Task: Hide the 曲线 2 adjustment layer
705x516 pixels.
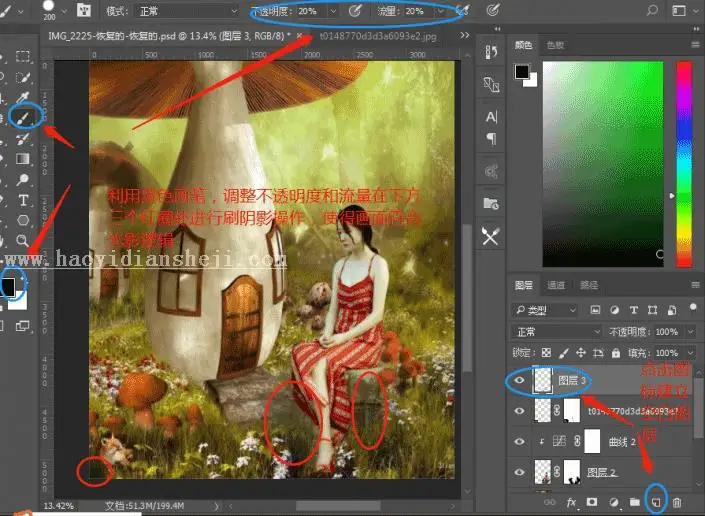Action: point(519,441)
